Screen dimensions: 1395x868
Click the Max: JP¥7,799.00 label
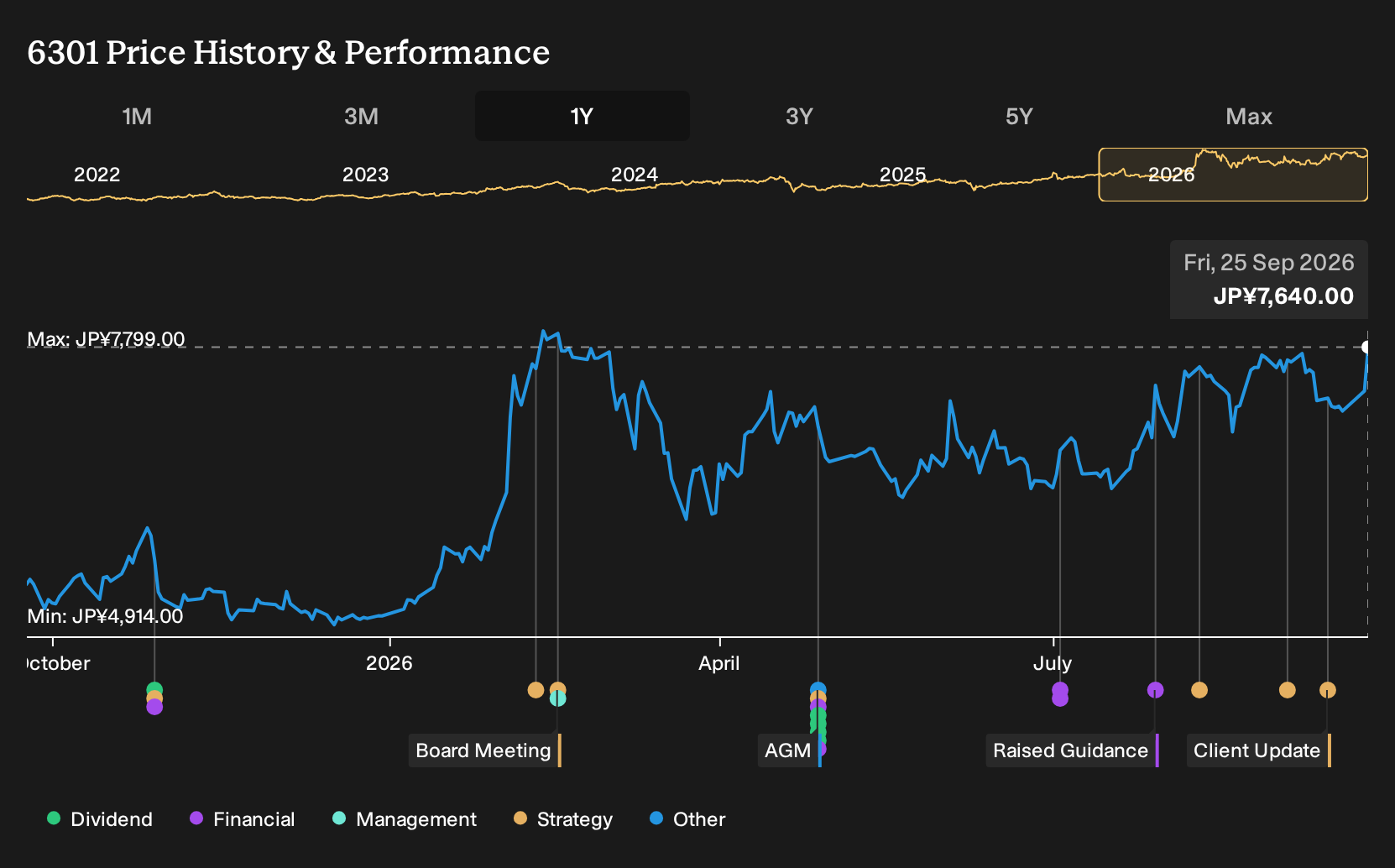106,339
